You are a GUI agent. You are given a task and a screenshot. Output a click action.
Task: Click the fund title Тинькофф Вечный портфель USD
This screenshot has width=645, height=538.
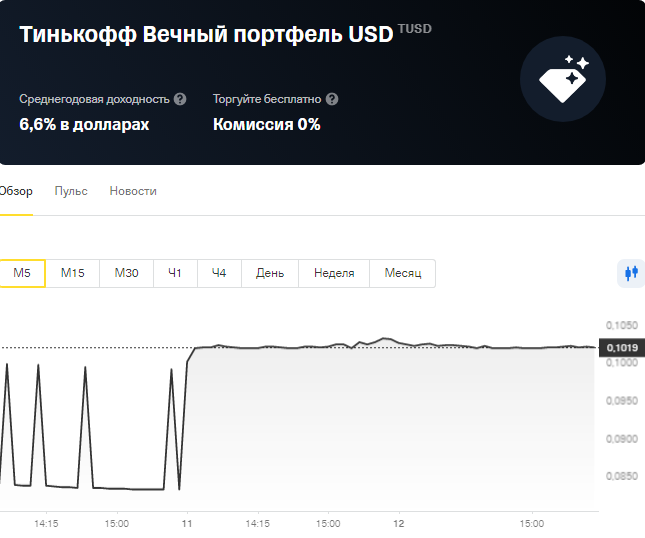206,34
